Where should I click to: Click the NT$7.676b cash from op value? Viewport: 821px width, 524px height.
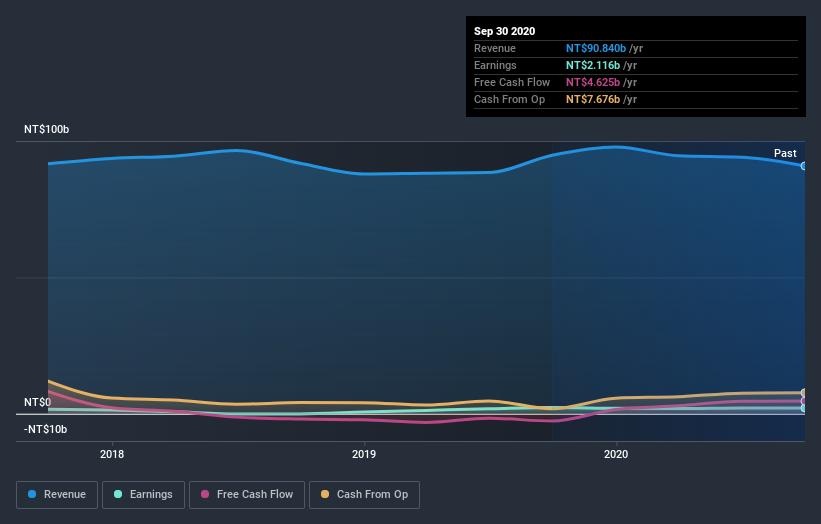[593, 99]
